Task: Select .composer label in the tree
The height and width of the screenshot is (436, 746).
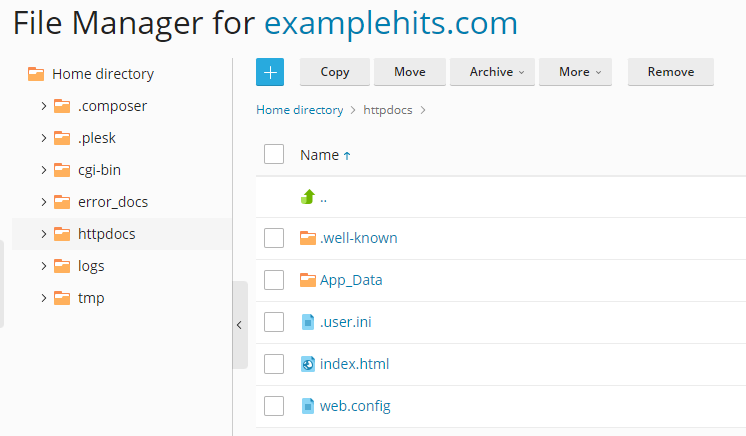Action: [x=112, y=106]
